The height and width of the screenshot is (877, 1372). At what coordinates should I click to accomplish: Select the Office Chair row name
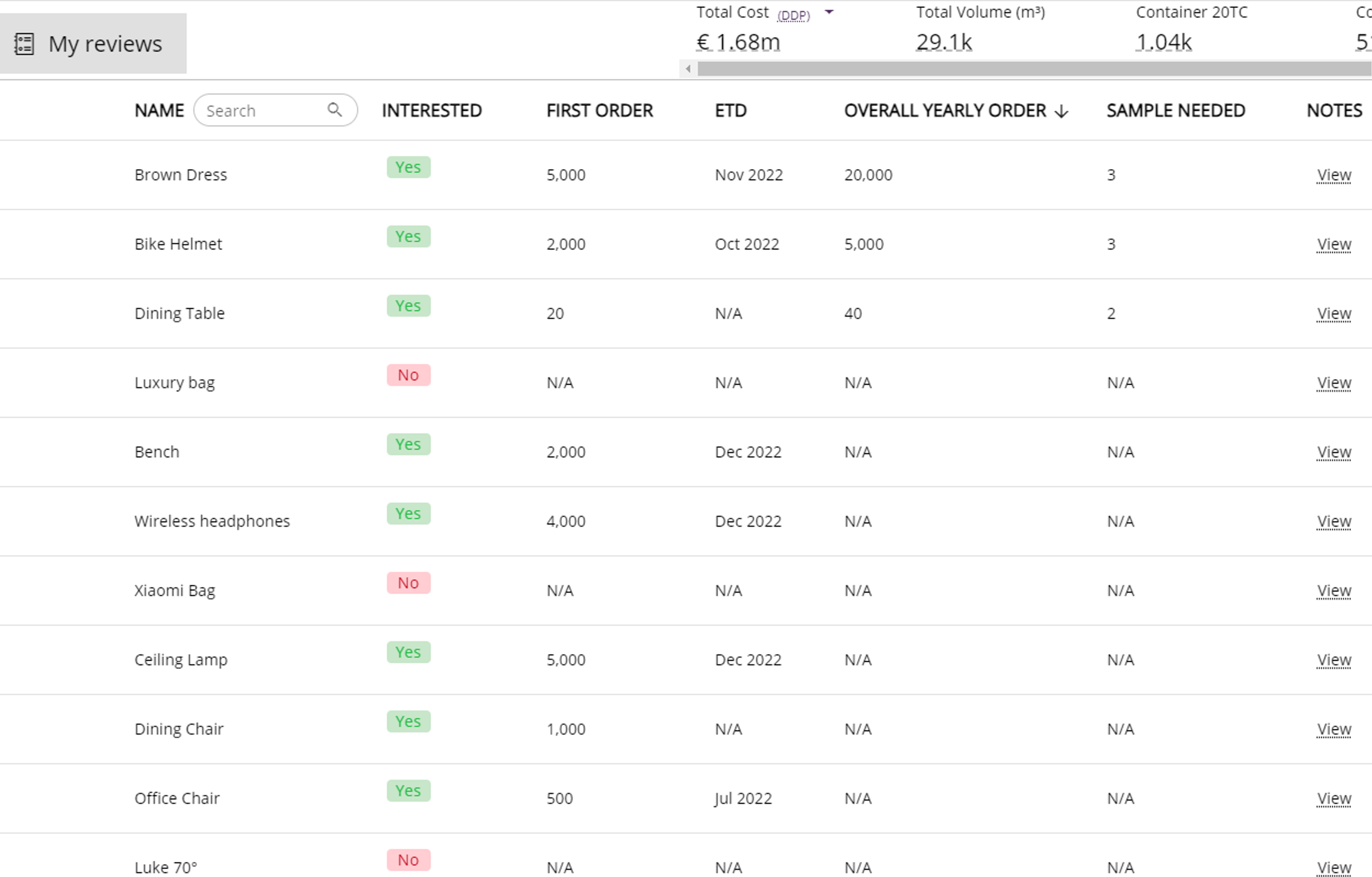pyautogui.click(x=176, y=798)
